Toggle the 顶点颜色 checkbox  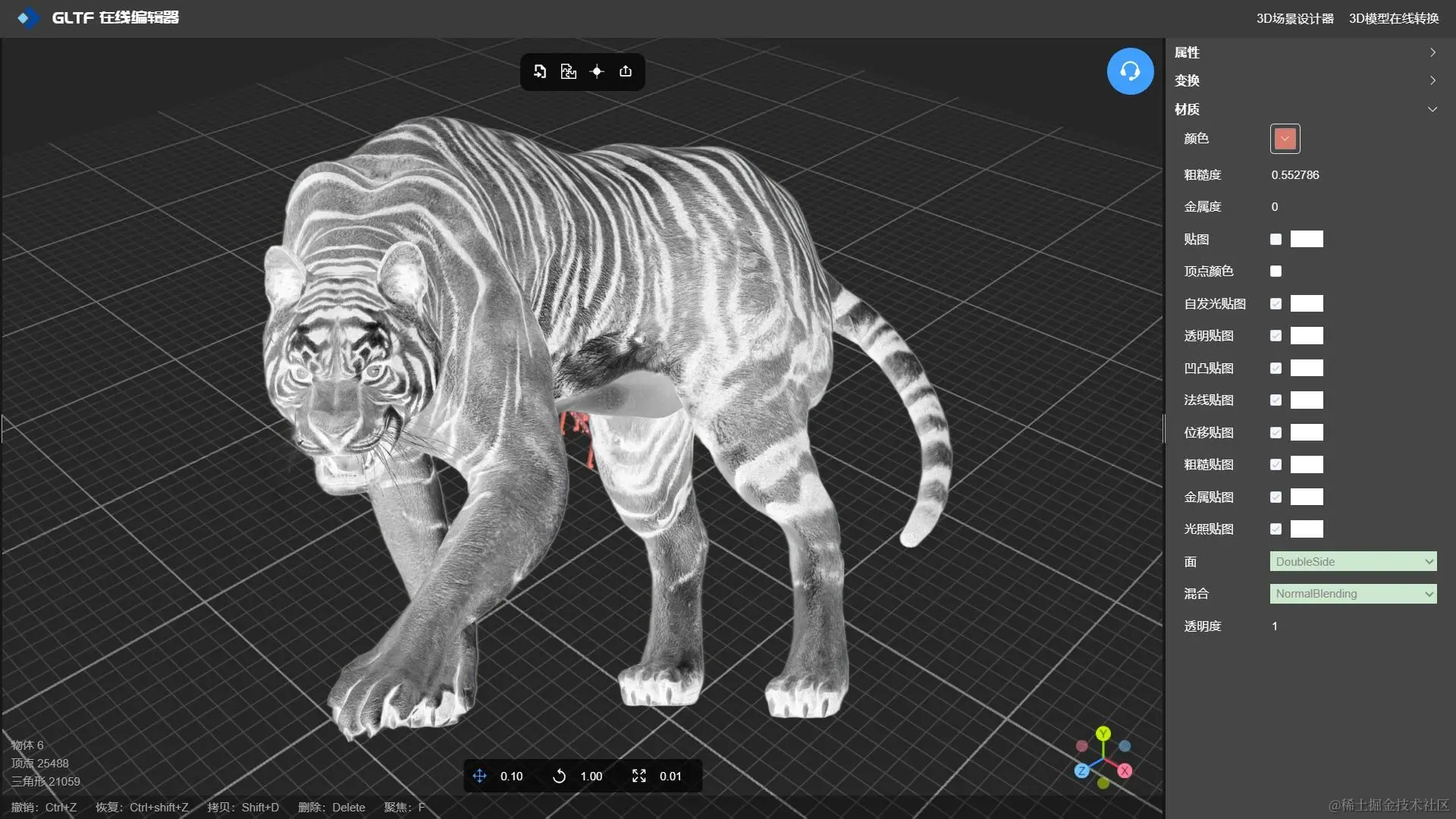[x=1276, y=271]
